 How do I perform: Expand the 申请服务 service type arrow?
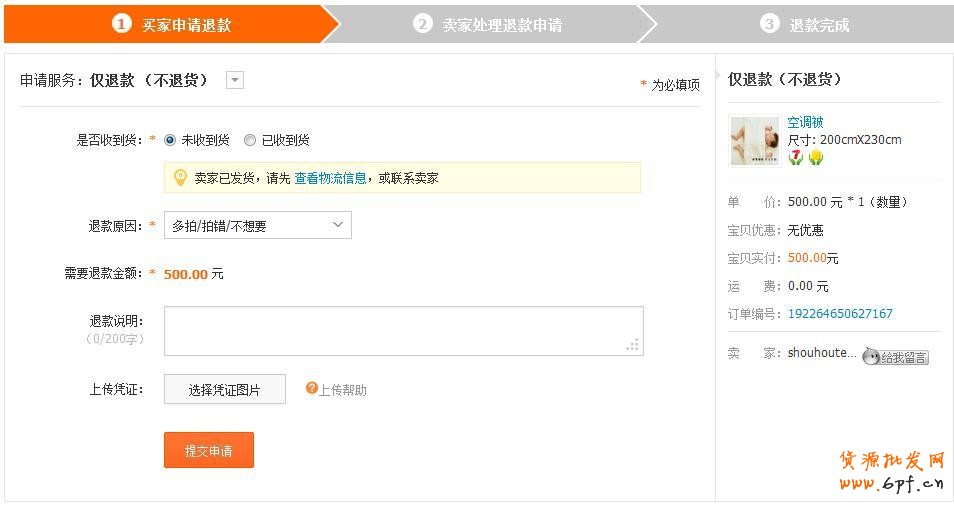pyautogui.click(x=235, y=80)
